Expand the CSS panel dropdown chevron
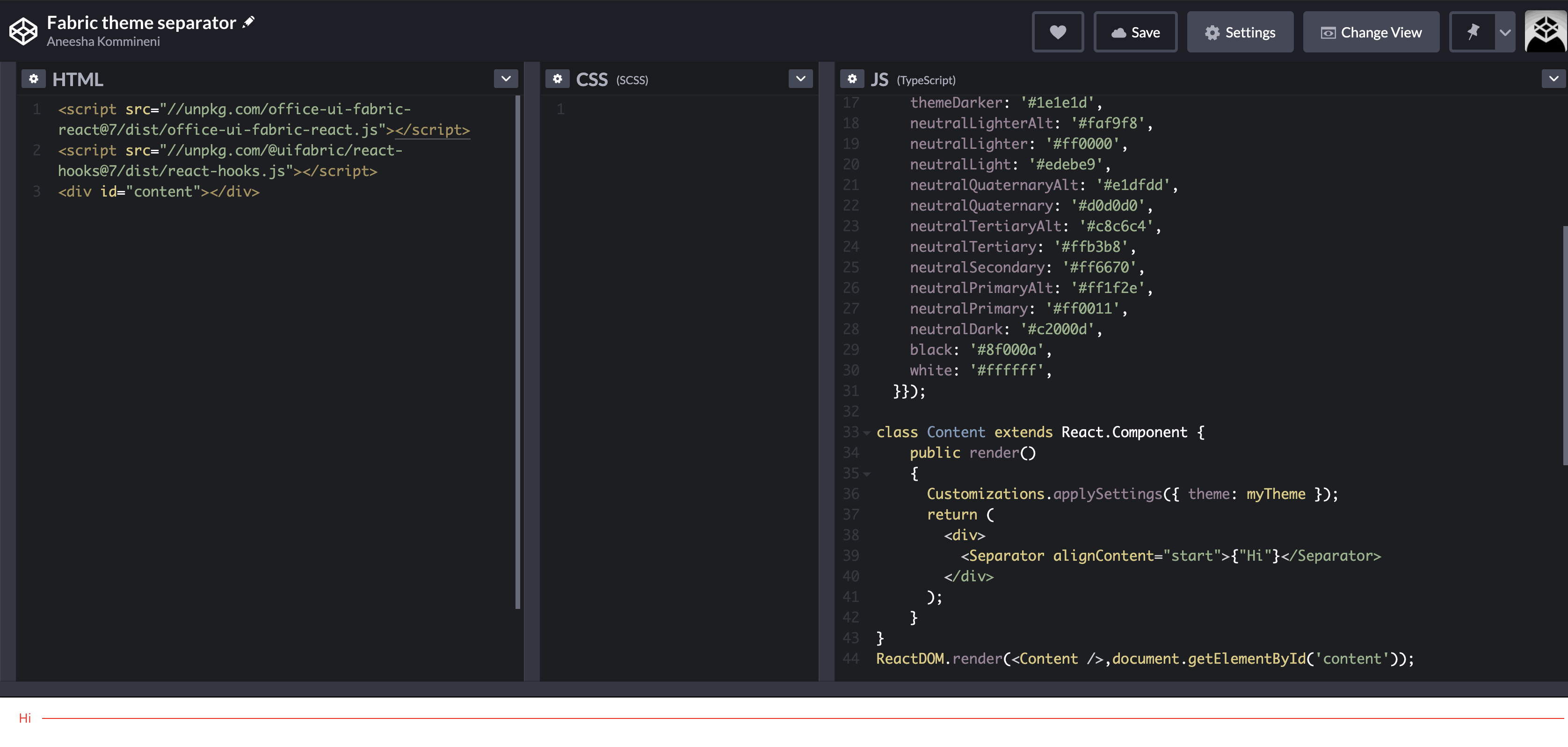 click(x=800, y=79)
